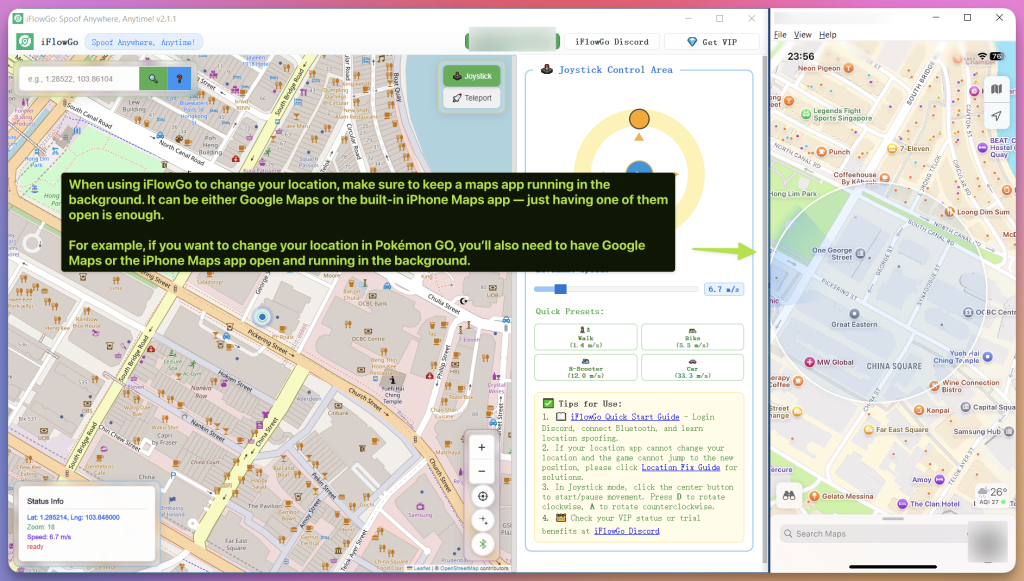Viewport: 1024px width, 581px height.
Task: Click the green search magnifier button
Action: point(153,78)
